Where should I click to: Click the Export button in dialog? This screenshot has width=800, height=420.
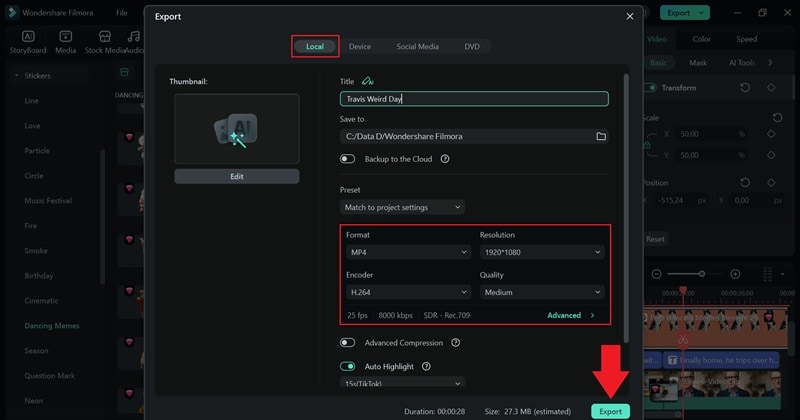pos(610,411)
